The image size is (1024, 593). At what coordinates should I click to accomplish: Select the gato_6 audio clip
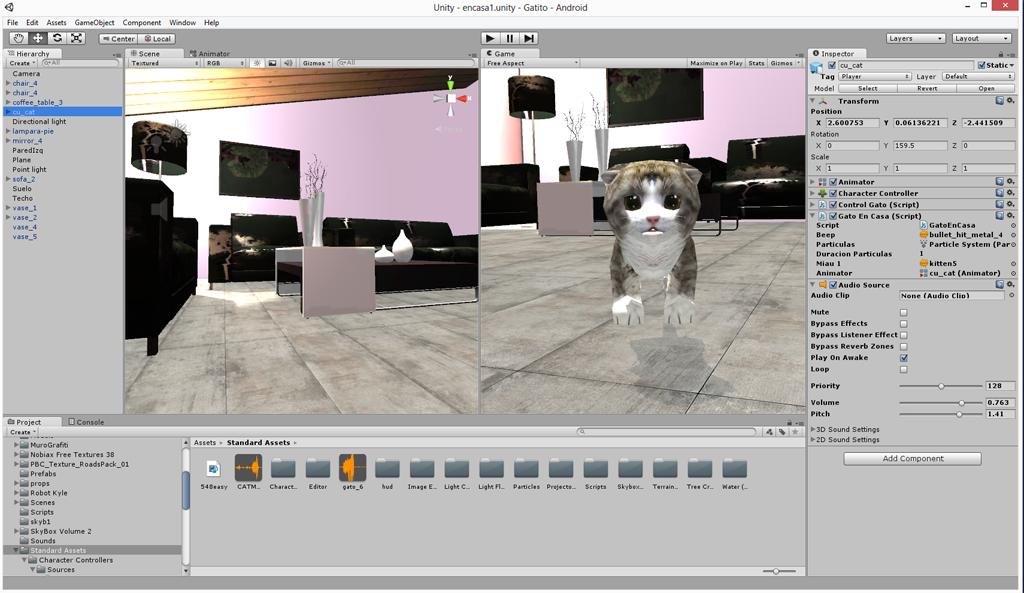point(353,473)
